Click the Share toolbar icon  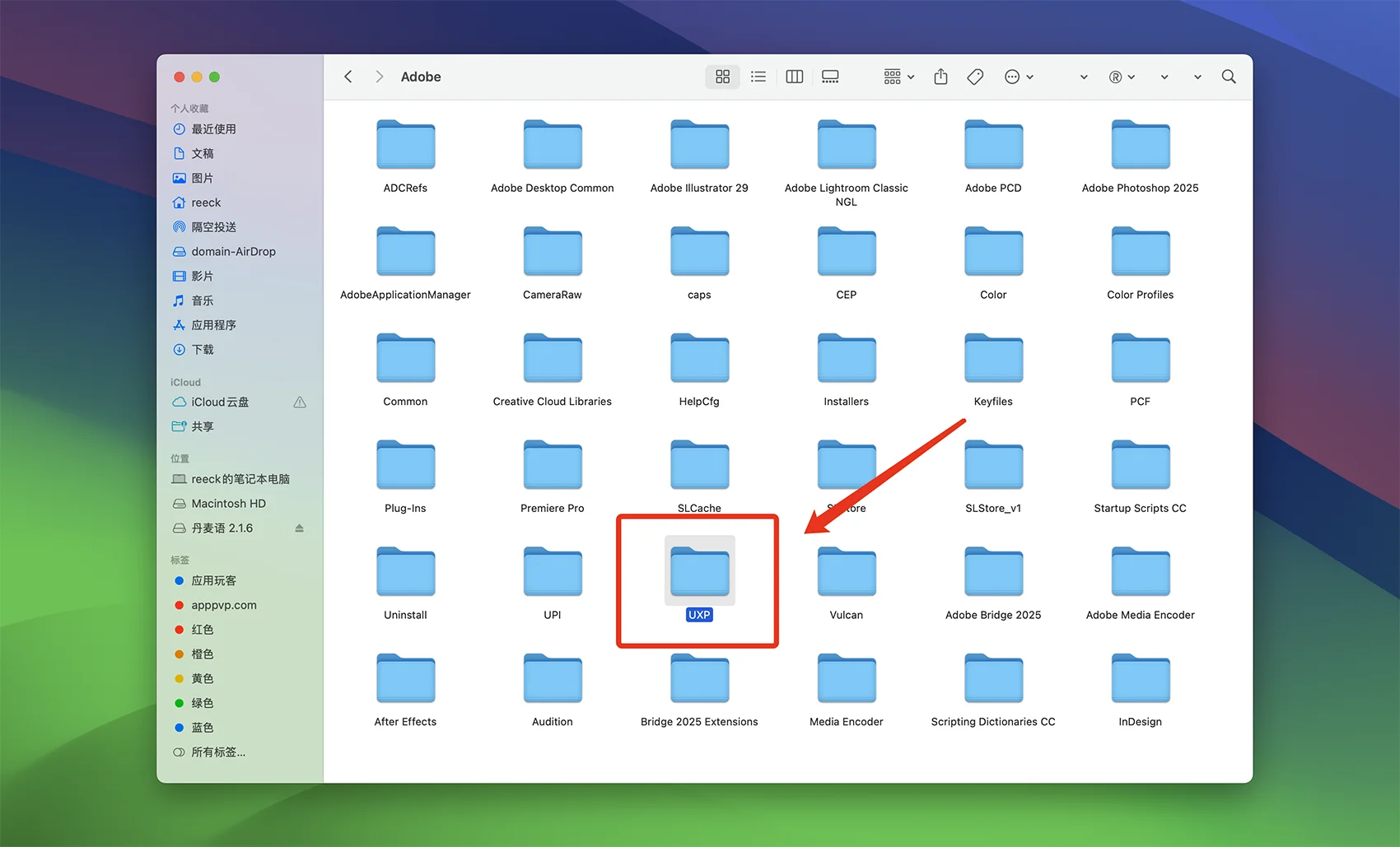tap(940, 77)
